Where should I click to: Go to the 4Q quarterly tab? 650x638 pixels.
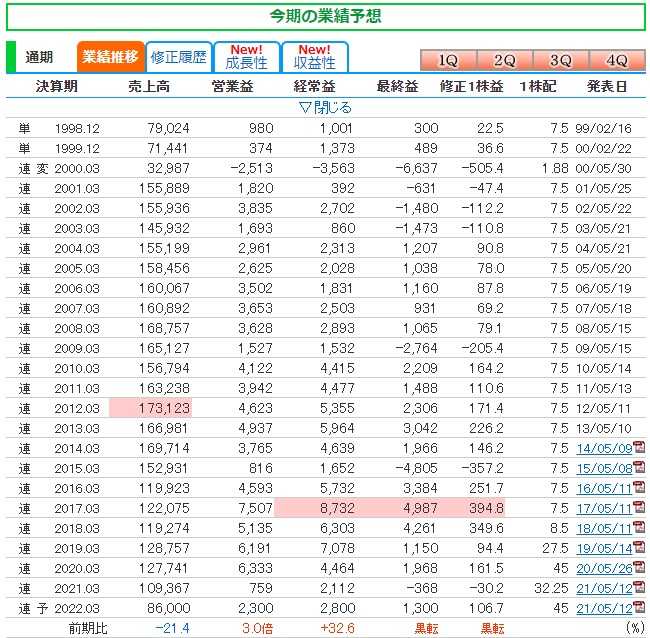click(616, 60)
